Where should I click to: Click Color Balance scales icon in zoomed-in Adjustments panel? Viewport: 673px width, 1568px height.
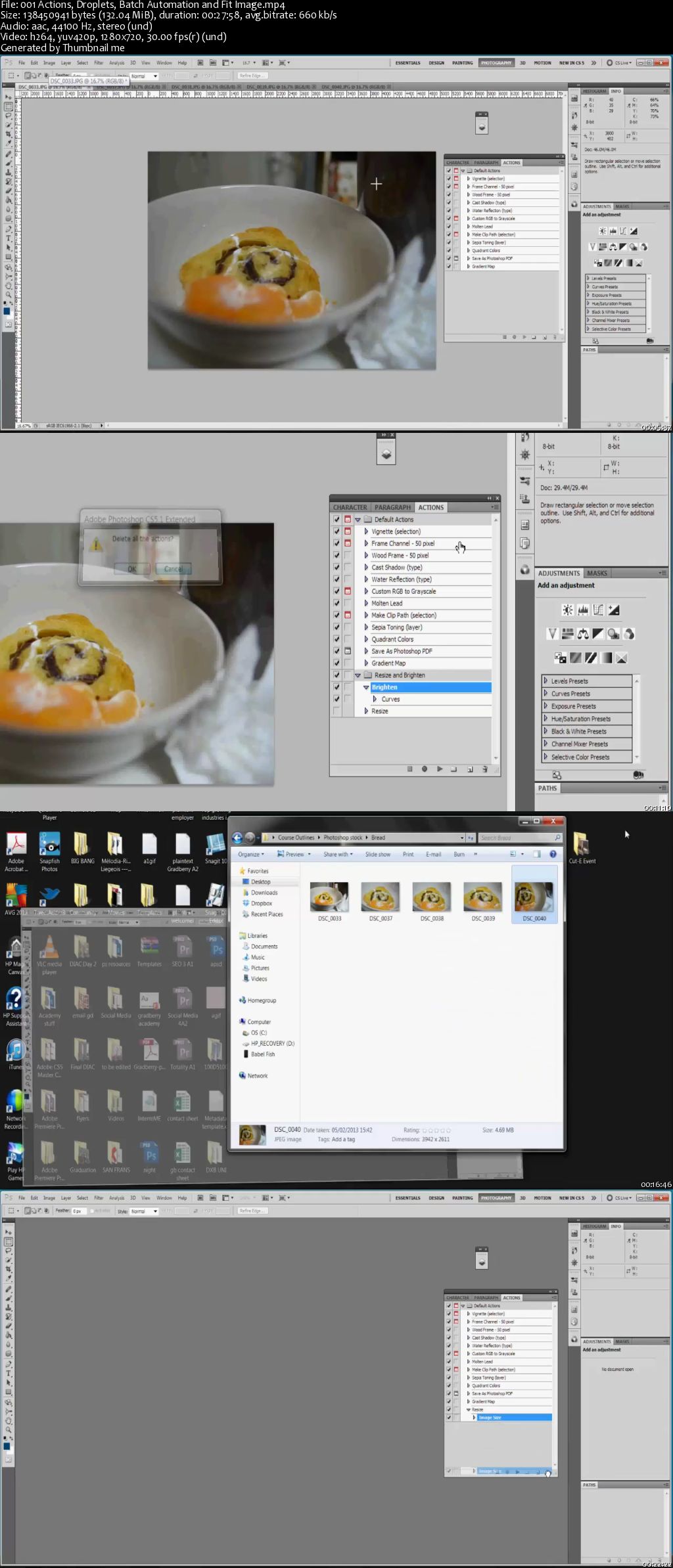[583, 634]
